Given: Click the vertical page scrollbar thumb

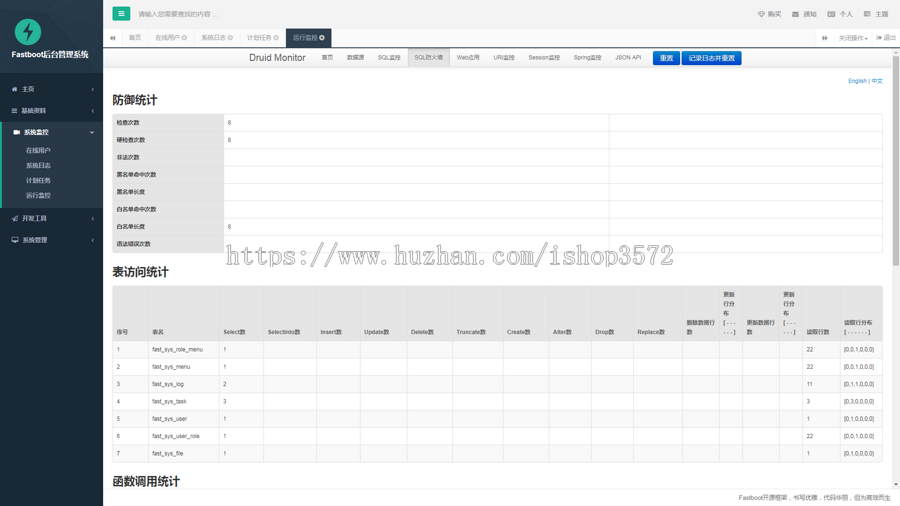Looking at the screenshot, I should tap(895, 161).
